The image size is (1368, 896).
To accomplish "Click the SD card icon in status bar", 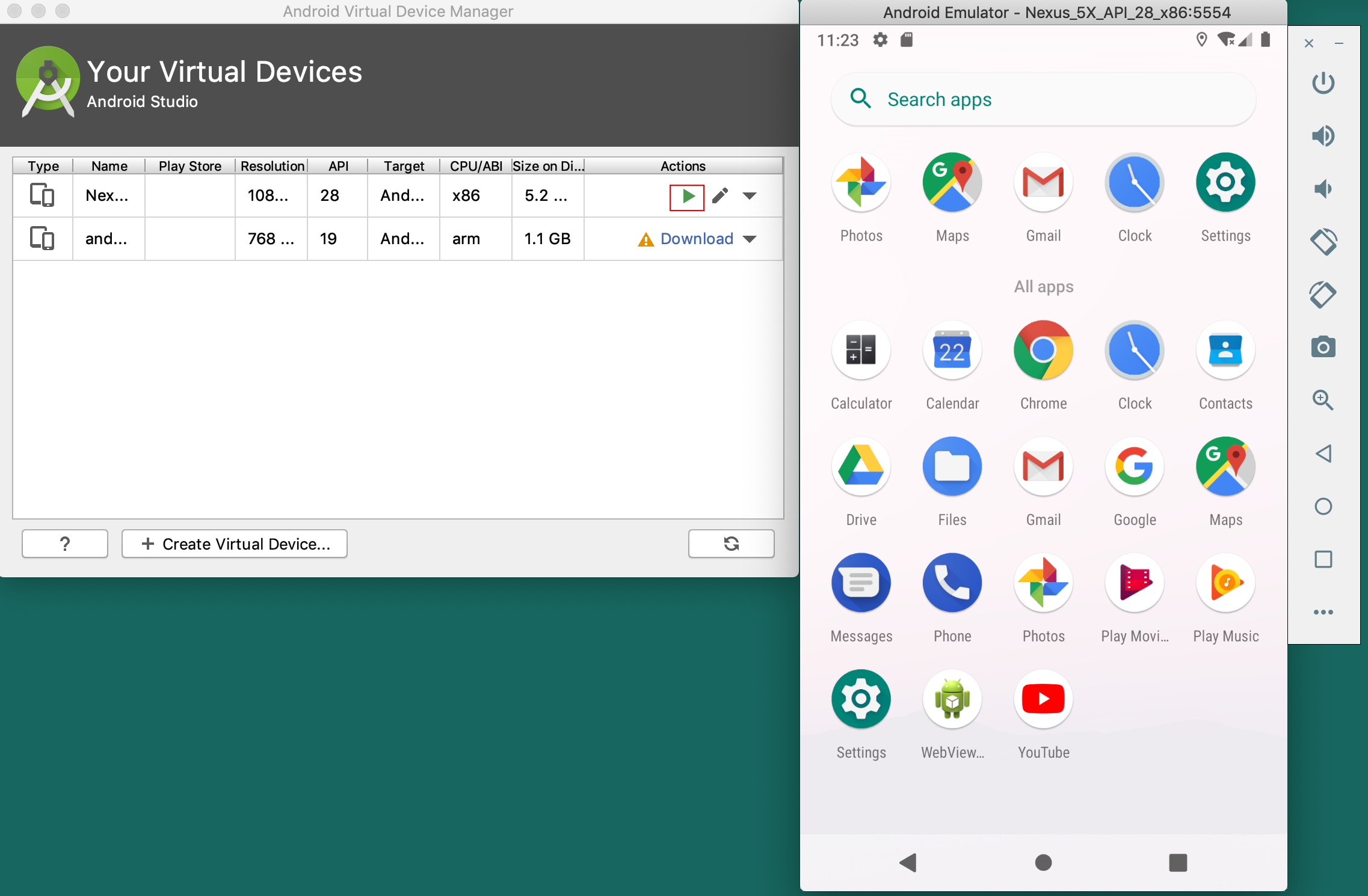I will (907, 40).
